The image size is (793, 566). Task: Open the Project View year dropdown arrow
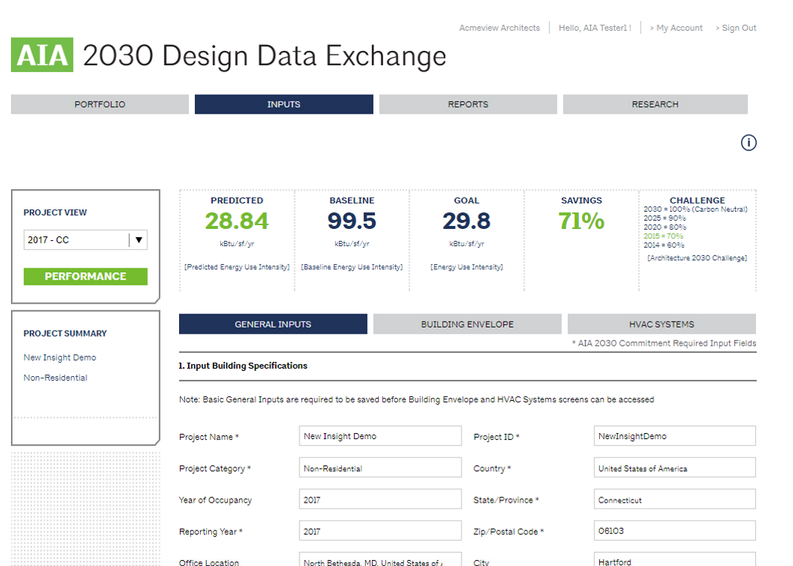pyautogui.click(x=139, y=240)
